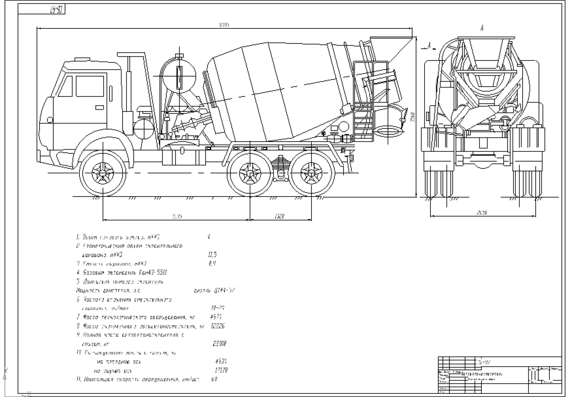Click the overall length dimension at top
This screenshot has width=570, height=397.
(x=224, y=25)
